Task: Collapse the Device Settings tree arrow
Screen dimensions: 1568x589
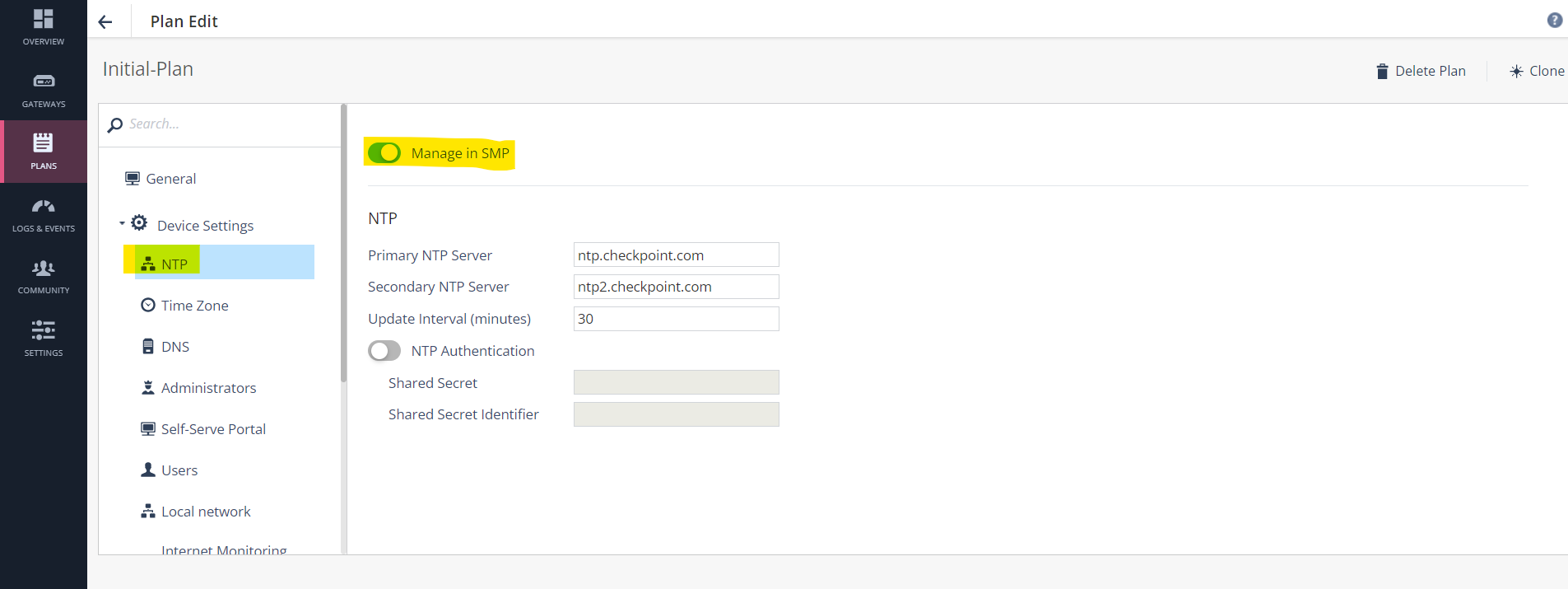Action: click(x=122, y=224)
